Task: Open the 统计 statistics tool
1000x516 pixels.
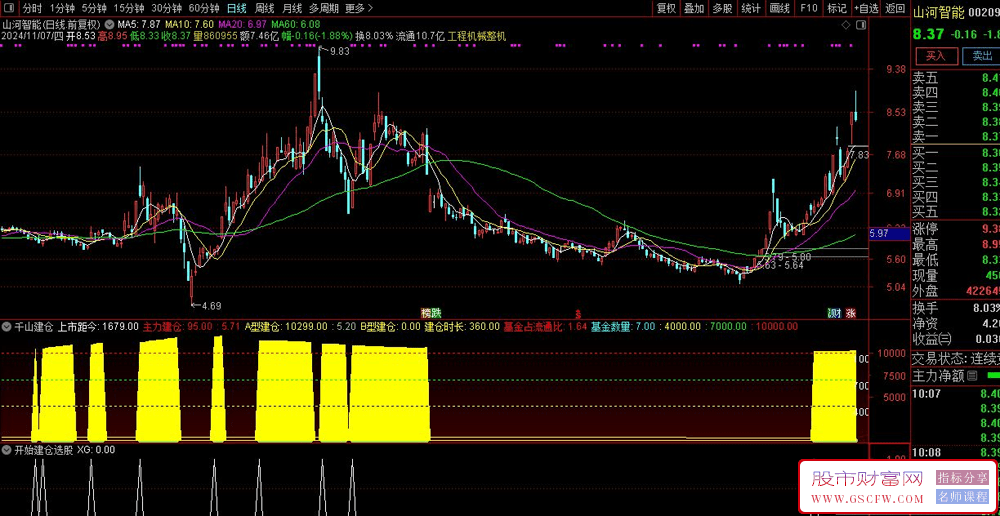Action: (751, 8)
